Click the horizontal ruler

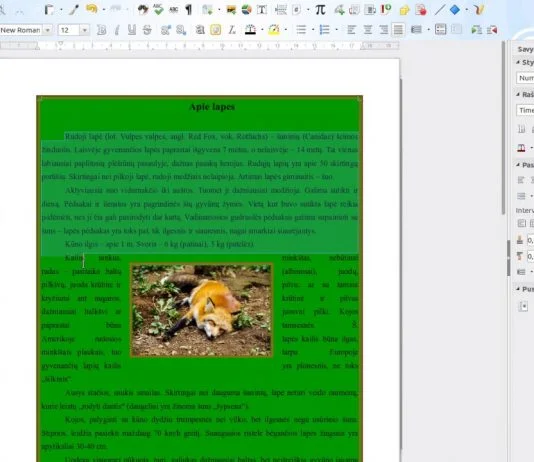tap(200, 45)
